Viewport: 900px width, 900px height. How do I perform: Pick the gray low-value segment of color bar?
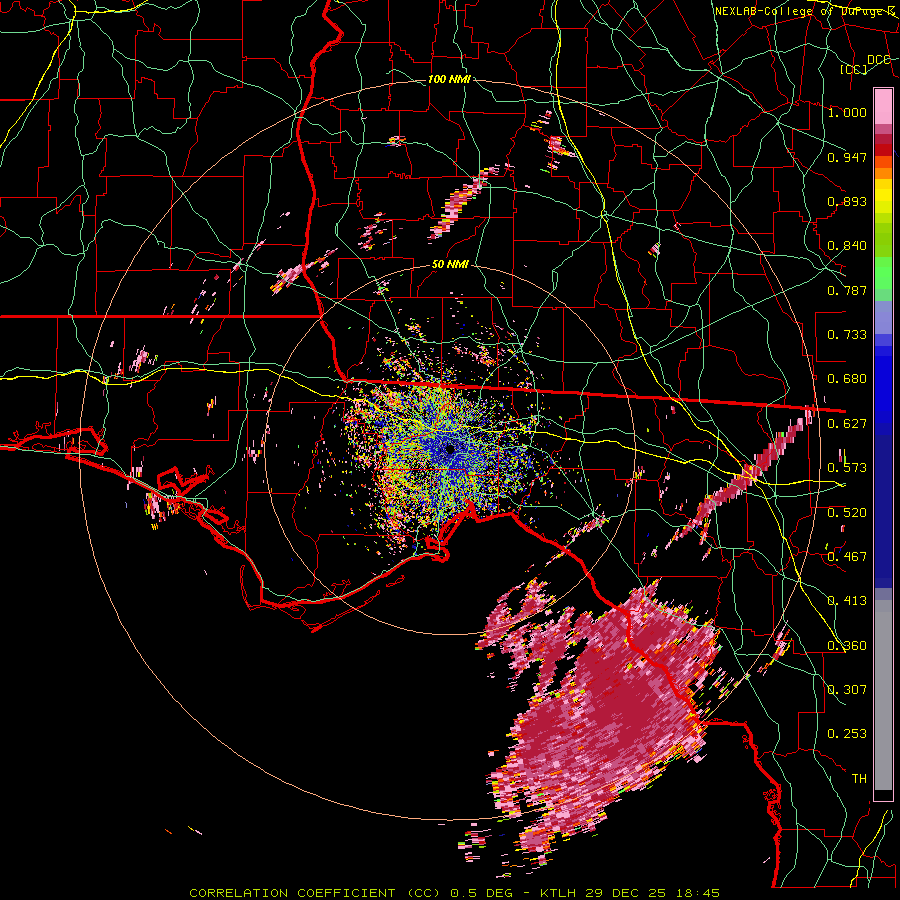coord(883,695)
